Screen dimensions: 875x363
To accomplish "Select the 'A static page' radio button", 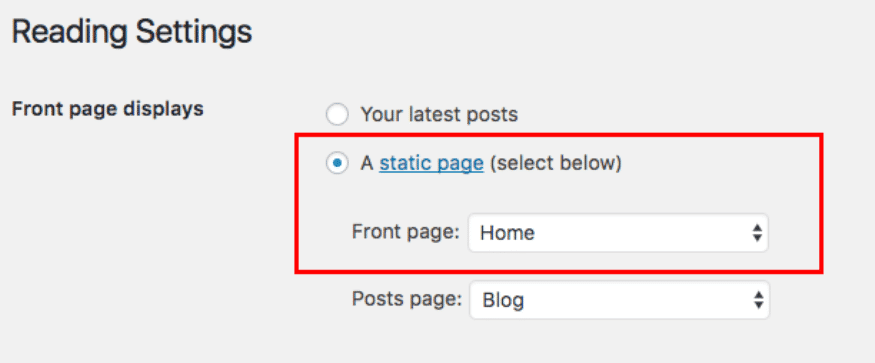I will point(337,164).
